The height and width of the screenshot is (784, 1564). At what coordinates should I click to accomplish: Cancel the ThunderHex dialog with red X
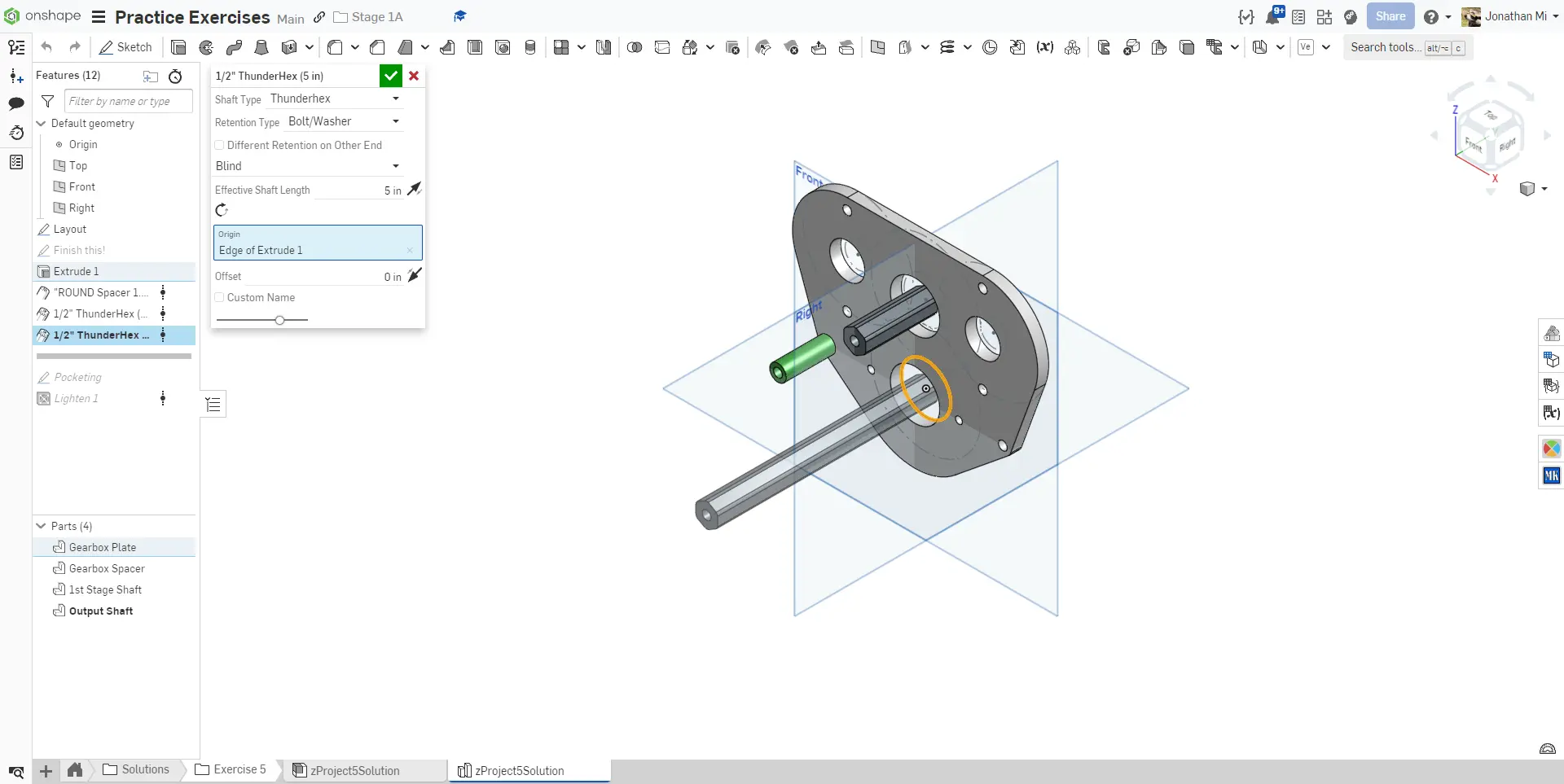414,76
